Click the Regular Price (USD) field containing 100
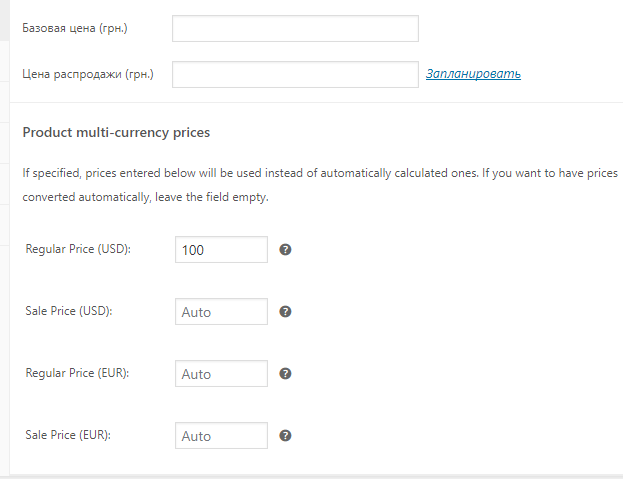Image resolution: width=623 pixels, height=479 pixels. coord(221,249)
